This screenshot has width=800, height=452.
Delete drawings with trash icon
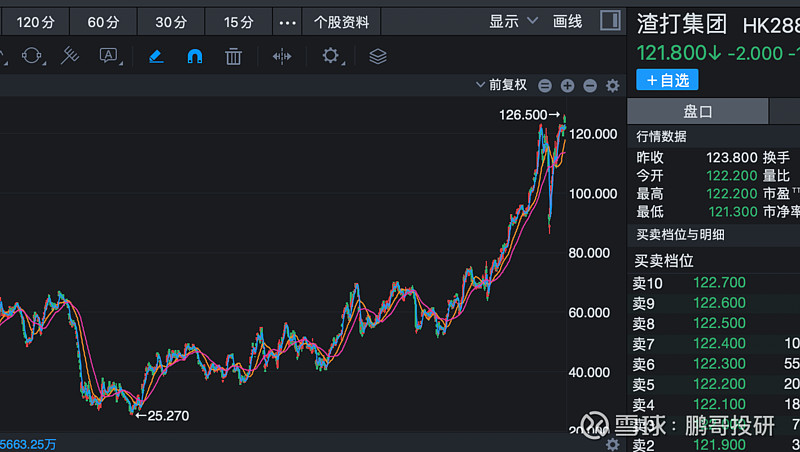(233, 56)
